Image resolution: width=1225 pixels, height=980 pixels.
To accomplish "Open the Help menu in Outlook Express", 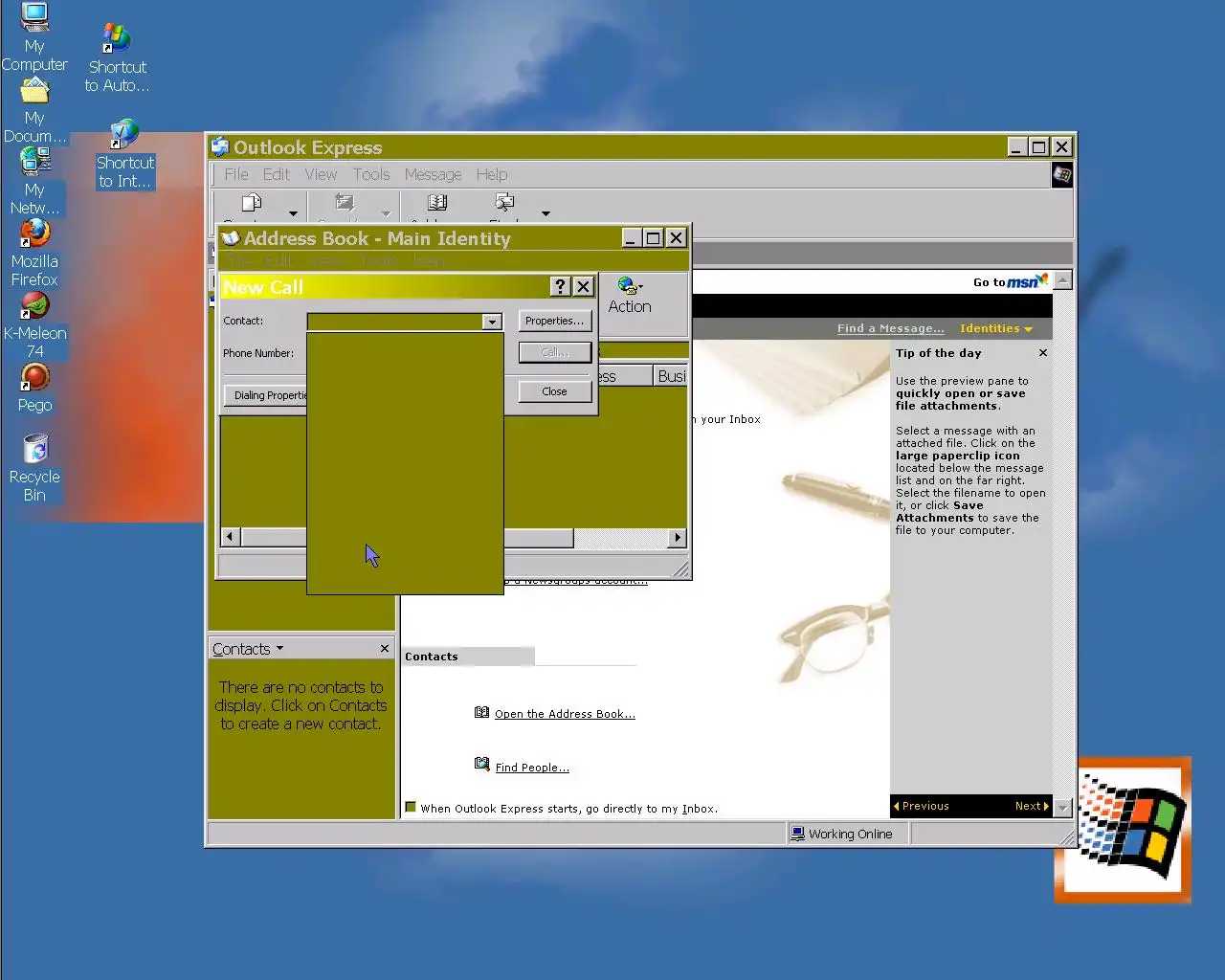I will [492, 174].
